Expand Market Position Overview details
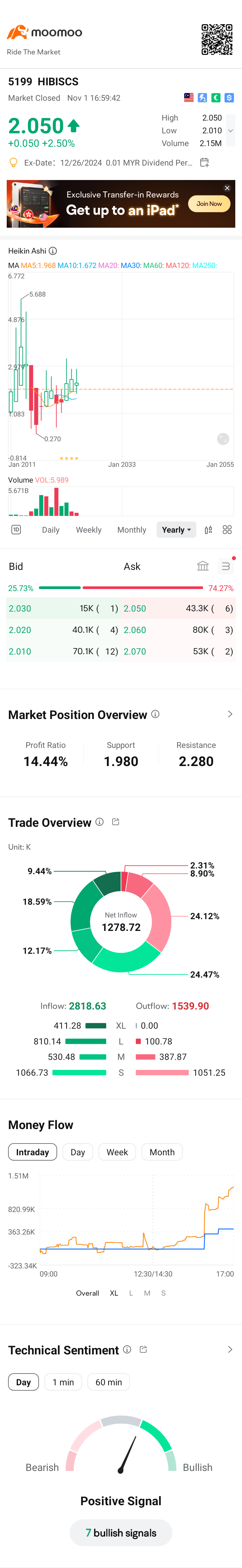 click(x=230, y=714)
